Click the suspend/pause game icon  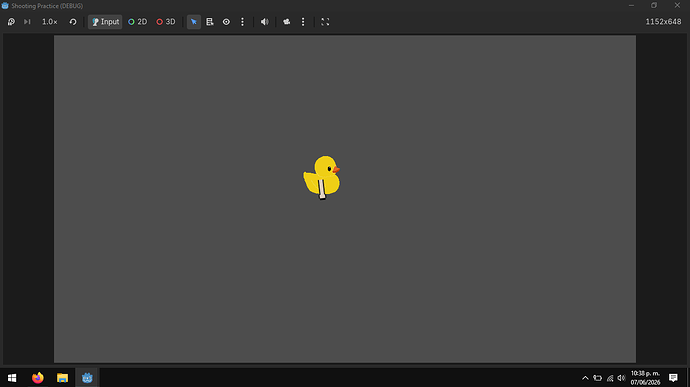tap(11, 22)
